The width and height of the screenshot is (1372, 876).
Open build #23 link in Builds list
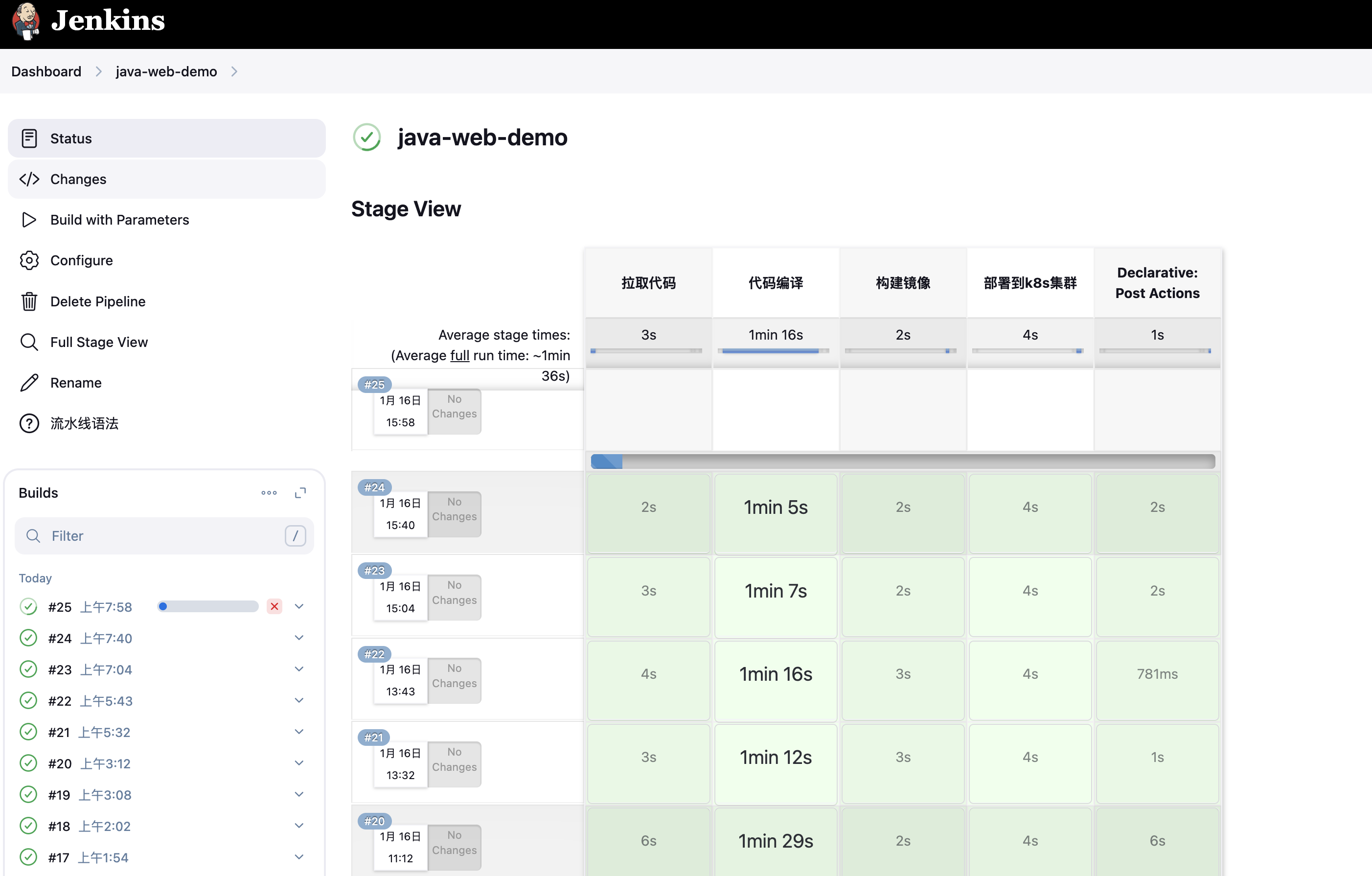tap(60, 669)
